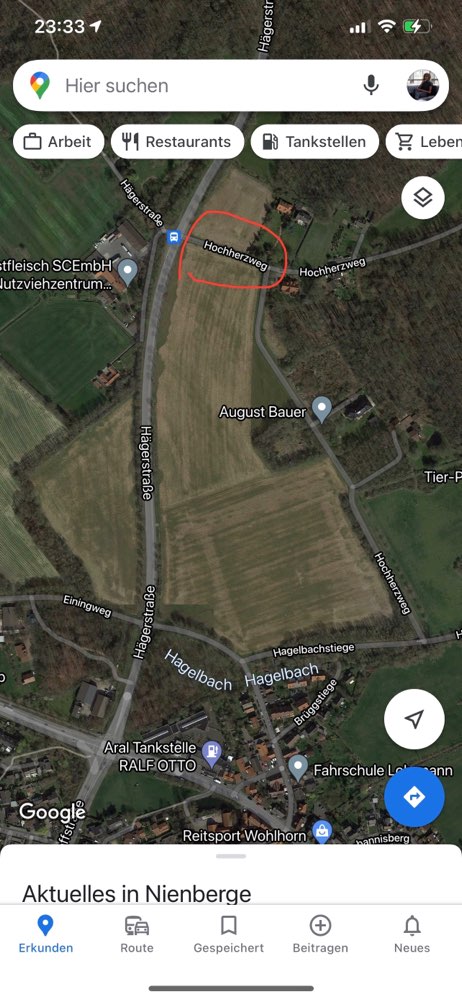Open the profile picture account menu
The height and width of the screenshot is (1000, 462).
coord(423,85)
